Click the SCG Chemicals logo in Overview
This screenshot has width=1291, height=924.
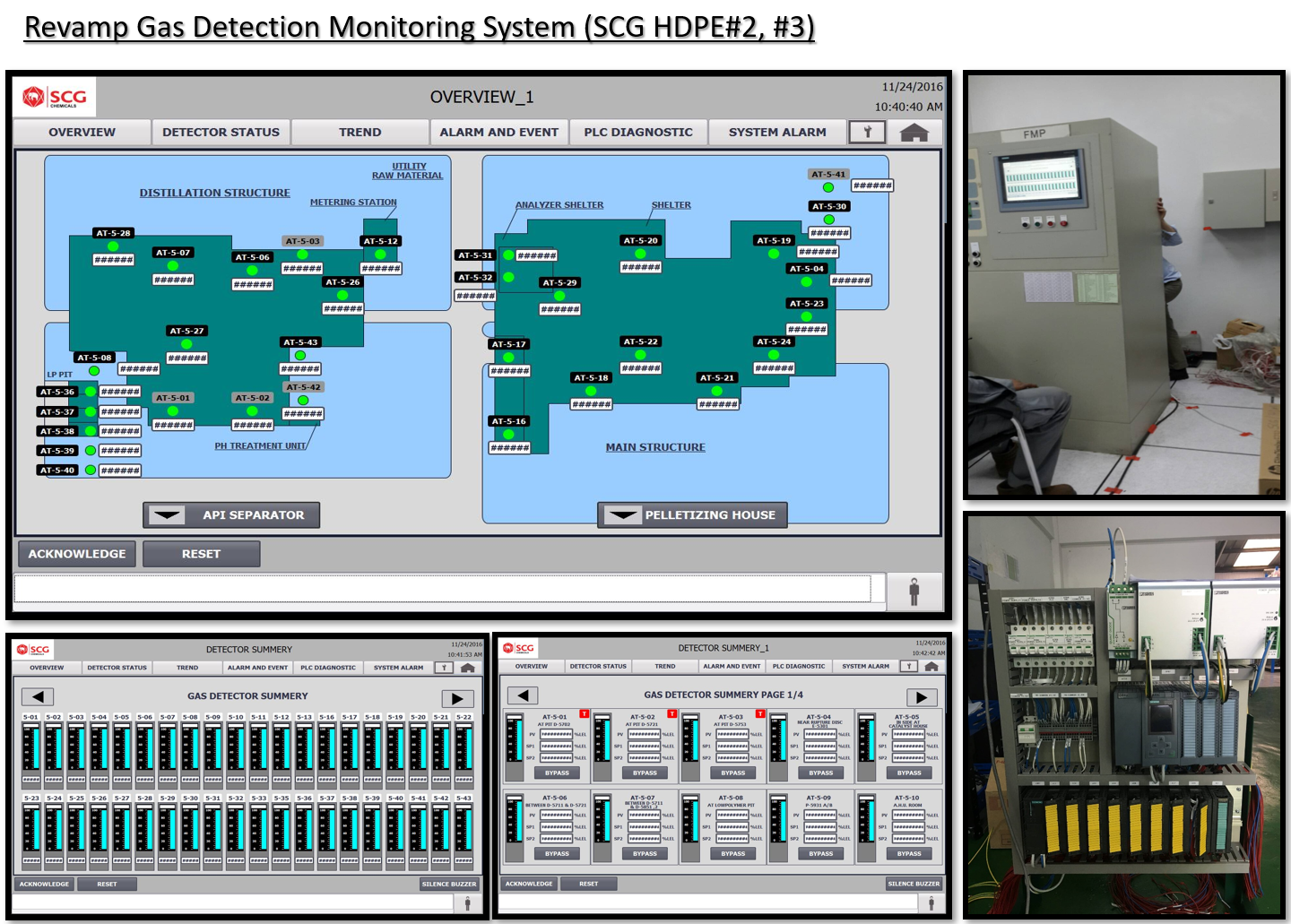pyautogui.click(x=56, y=97)
